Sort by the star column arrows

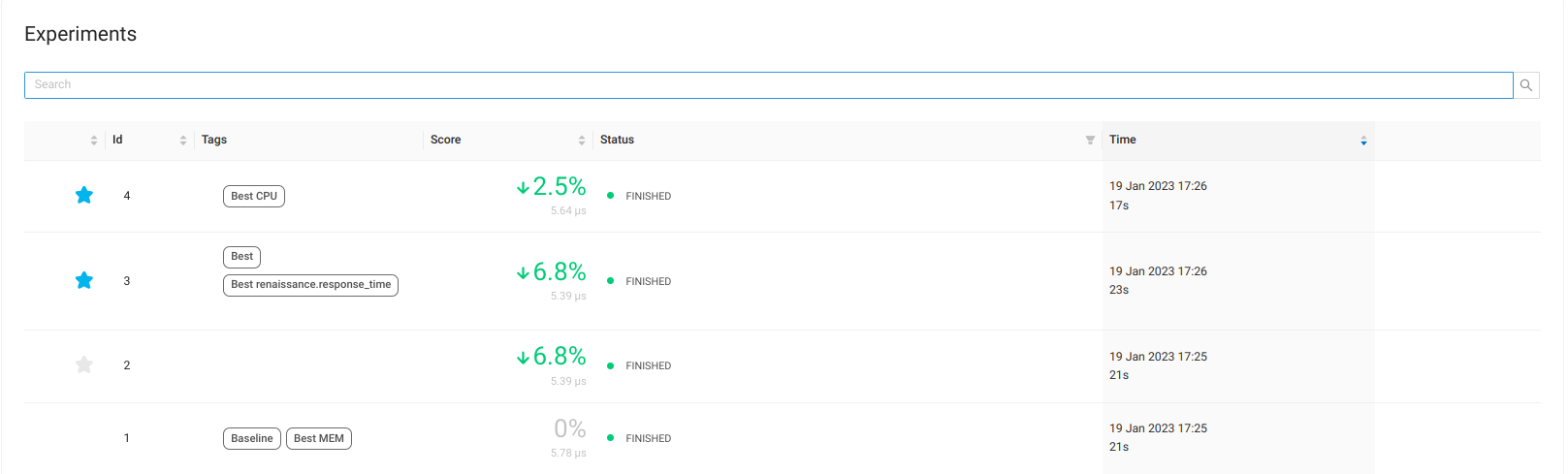tap(94, 141)
